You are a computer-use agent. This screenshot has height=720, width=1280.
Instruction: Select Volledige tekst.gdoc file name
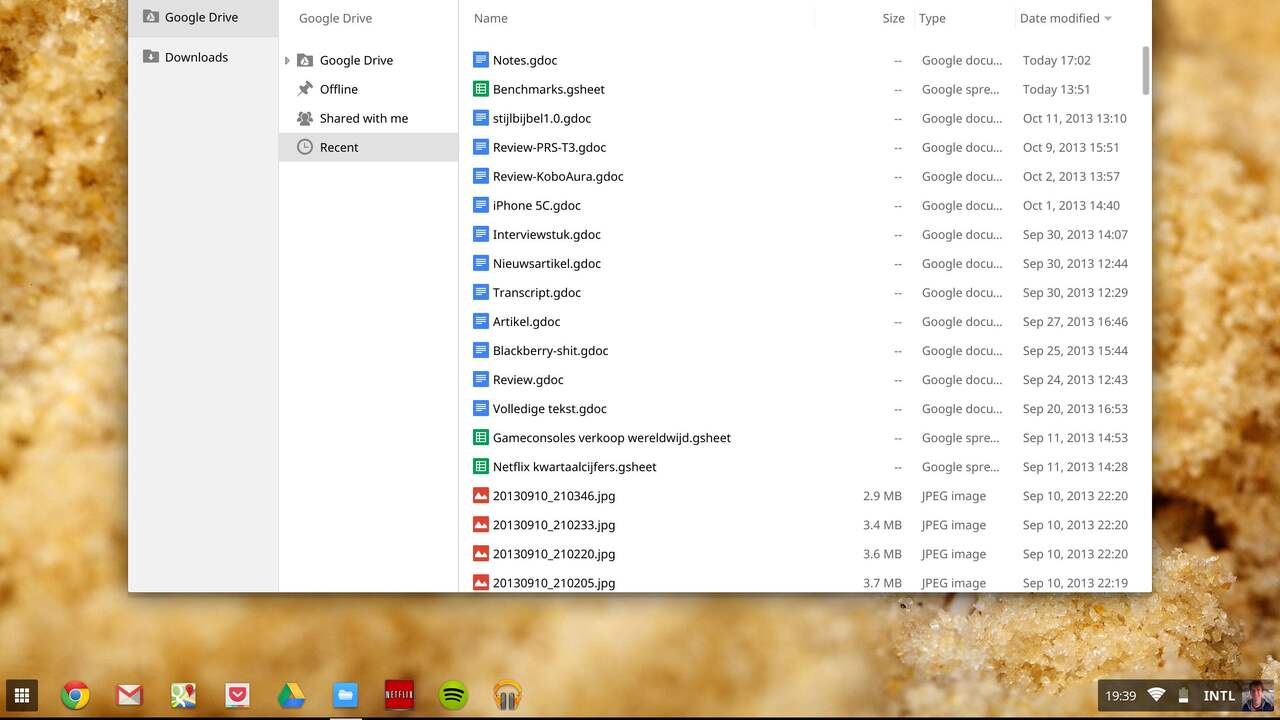(550, 408)
